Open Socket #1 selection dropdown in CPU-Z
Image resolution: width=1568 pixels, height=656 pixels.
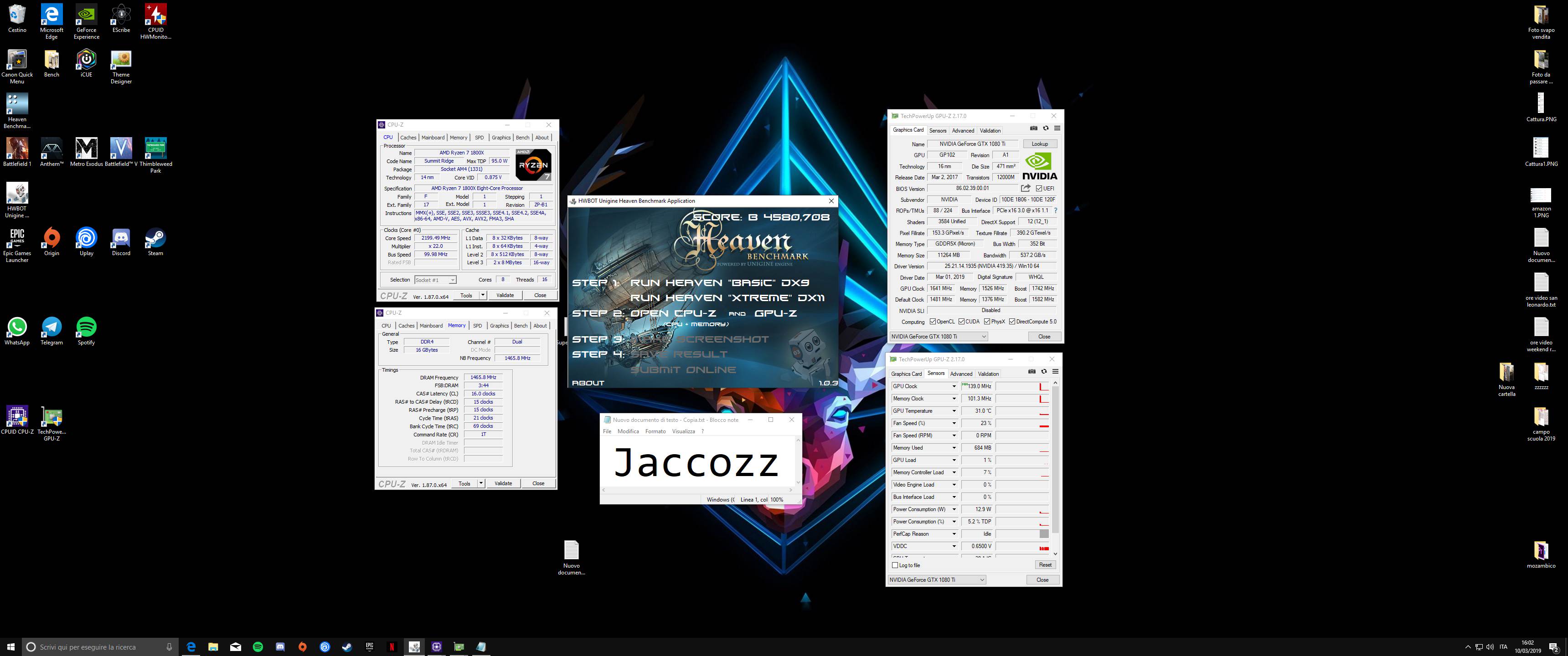pos(435,280)
